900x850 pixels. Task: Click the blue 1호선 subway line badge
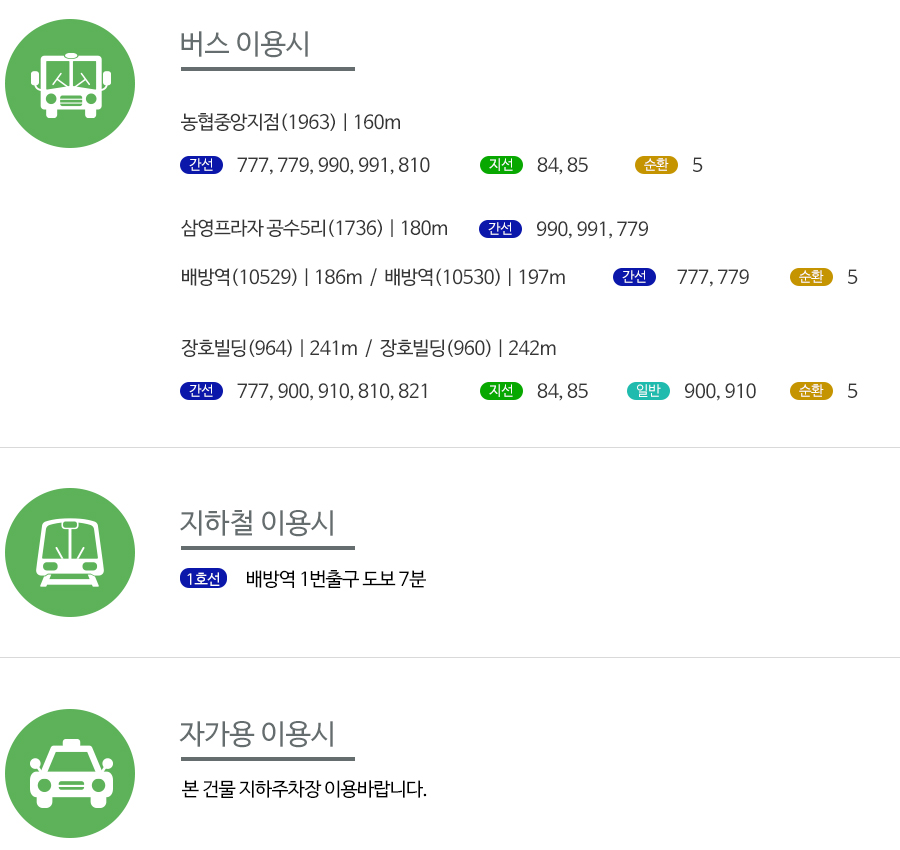204,578
